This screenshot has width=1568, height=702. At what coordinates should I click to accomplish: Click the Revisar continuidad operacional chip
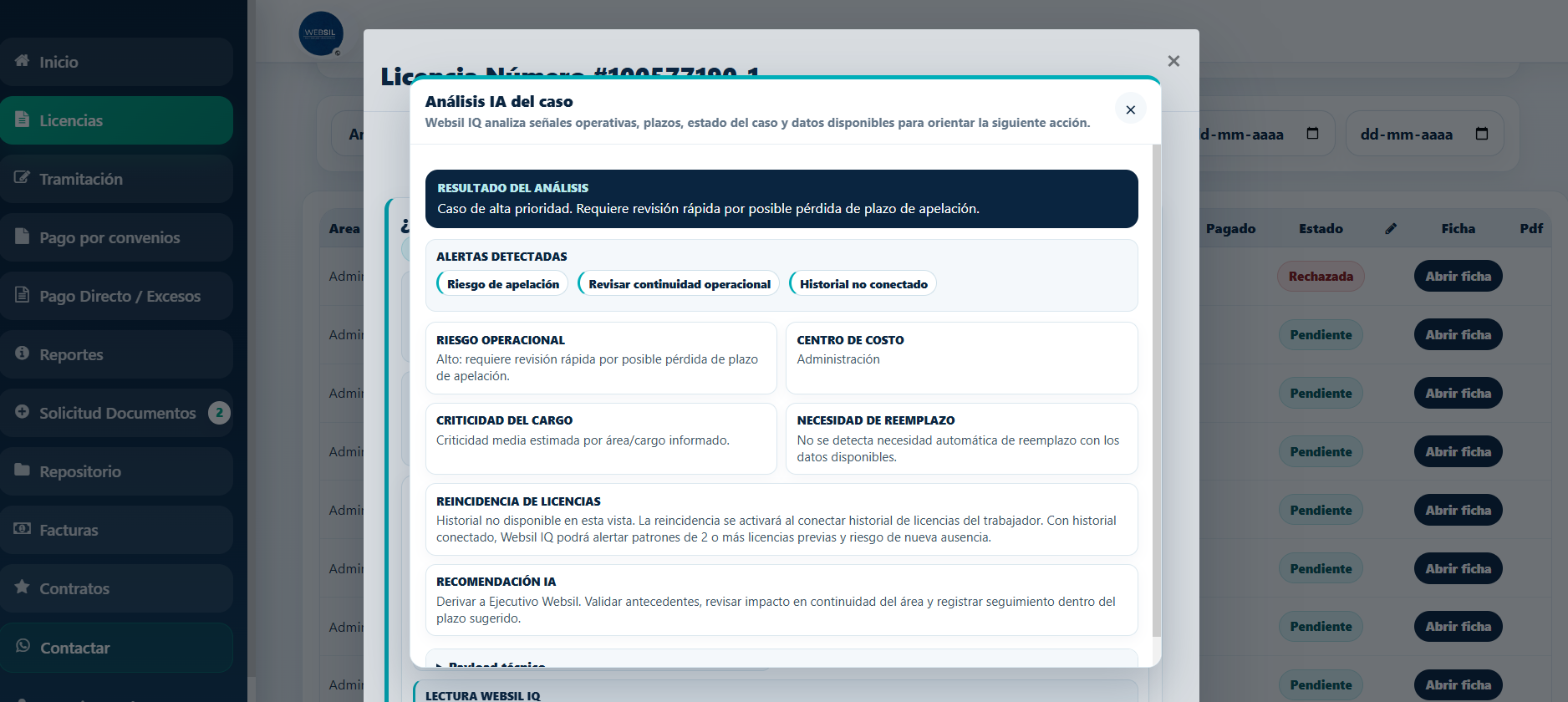click(x=679, y=283)
